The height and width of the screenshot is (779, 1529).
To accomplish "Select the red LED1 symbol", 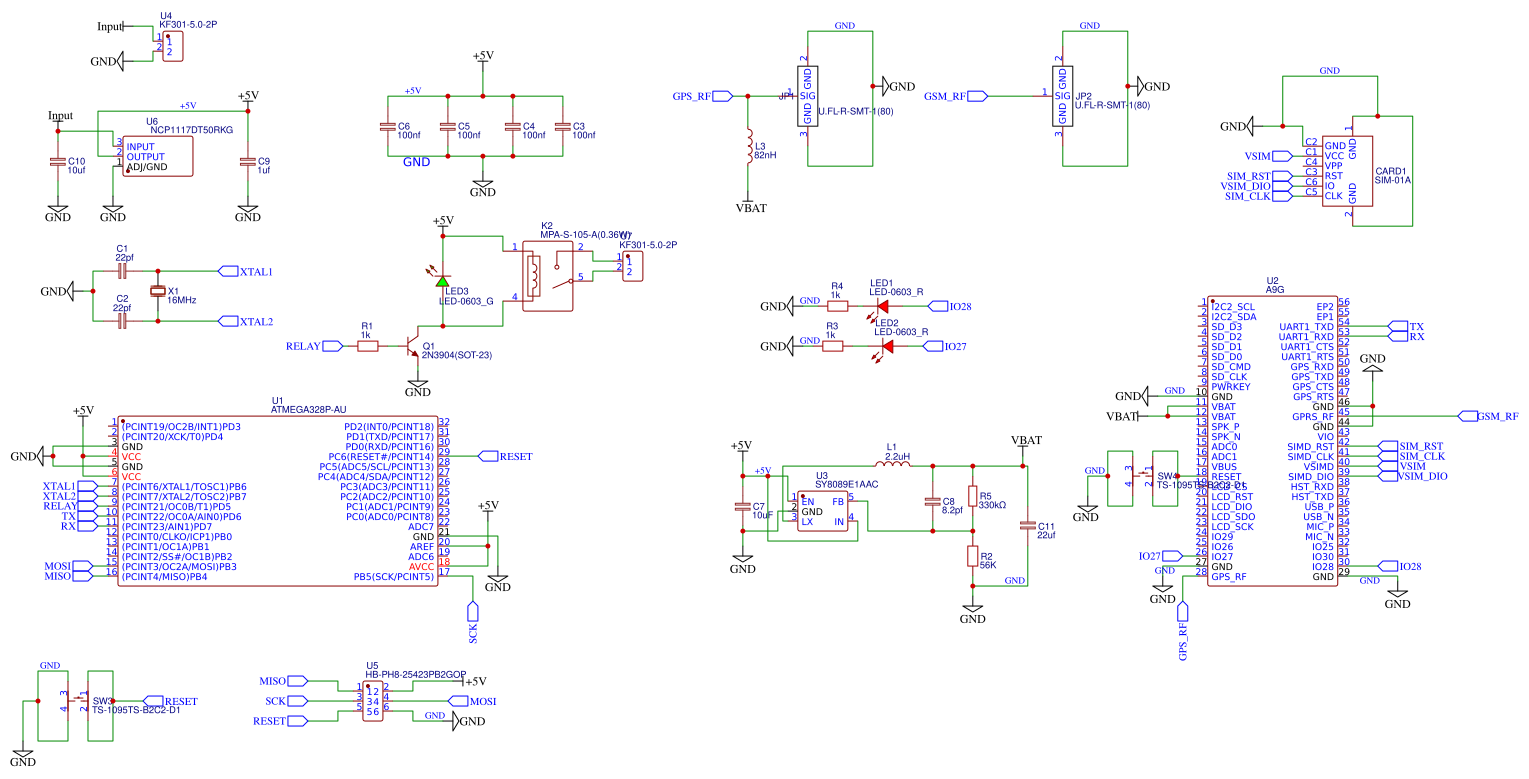I will point(884,306).
